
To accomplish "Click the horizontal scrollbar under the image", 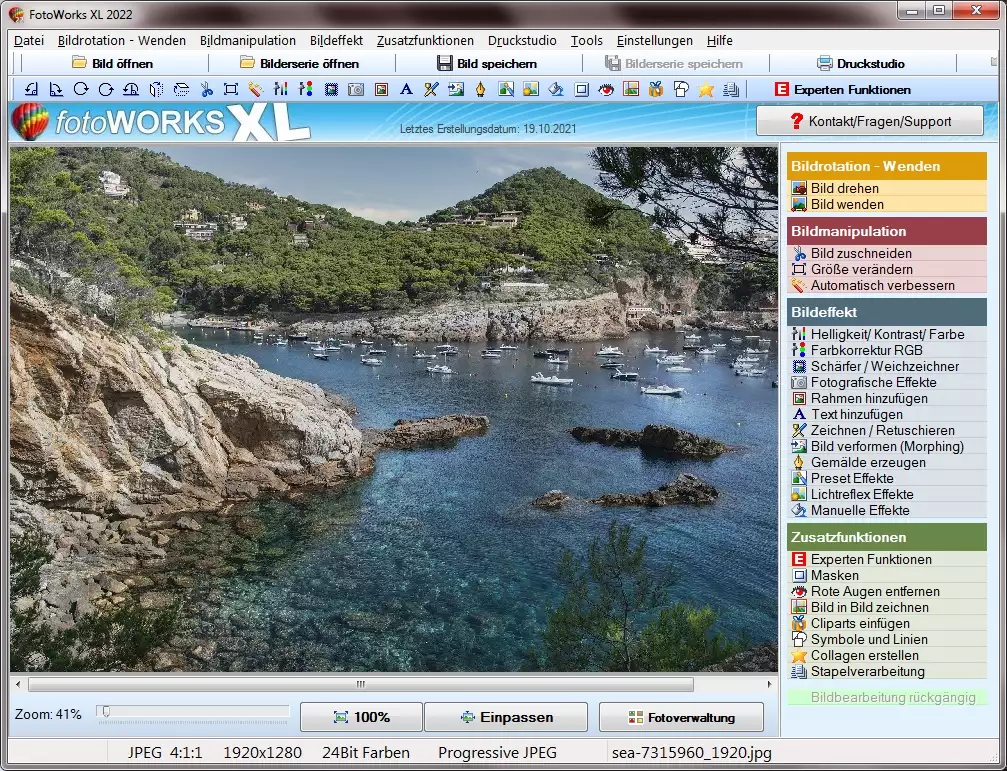I will pos(360,685).
